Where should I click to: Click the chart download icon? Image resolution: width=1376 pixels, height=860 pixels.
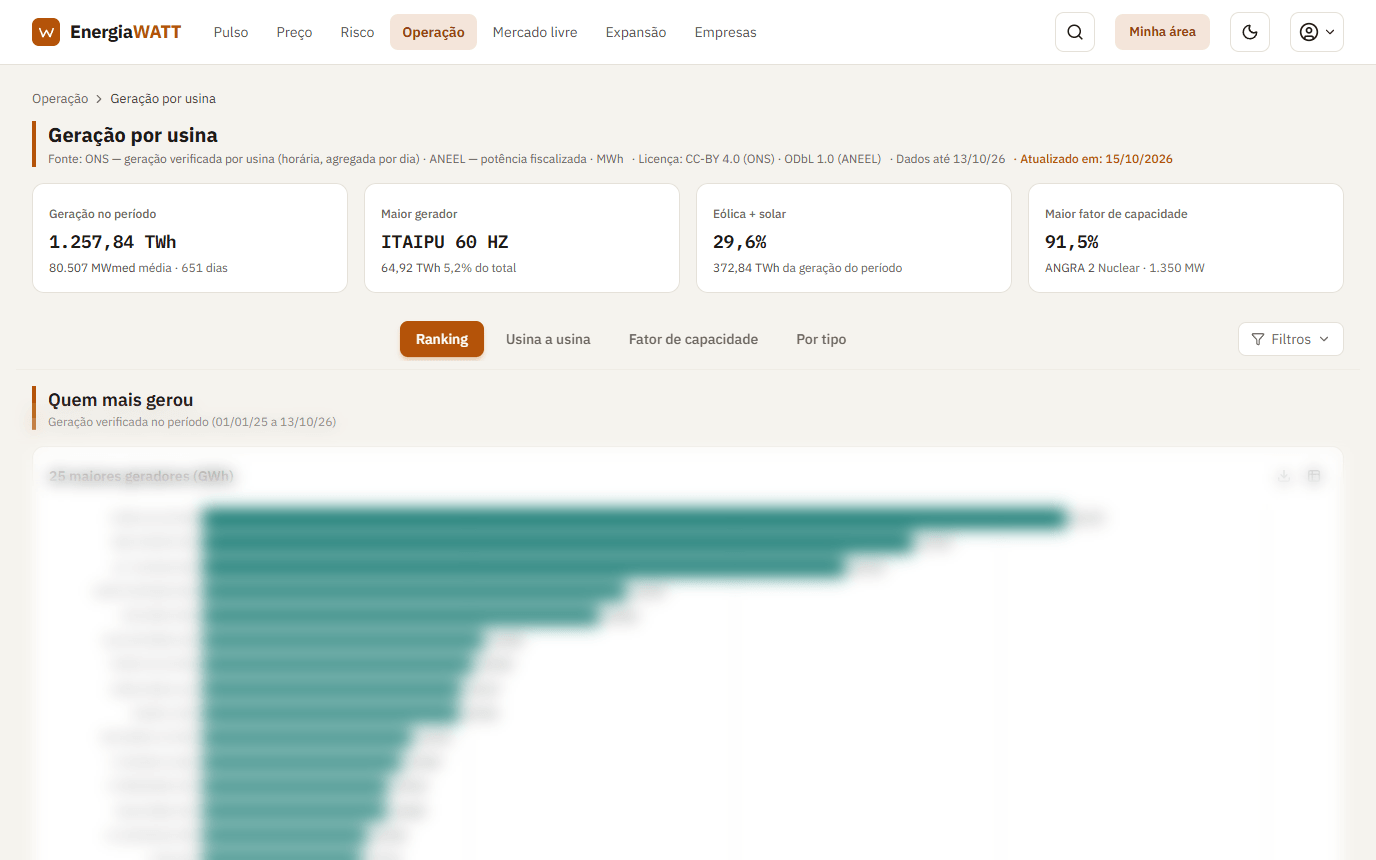click(x=1284, y=476)
